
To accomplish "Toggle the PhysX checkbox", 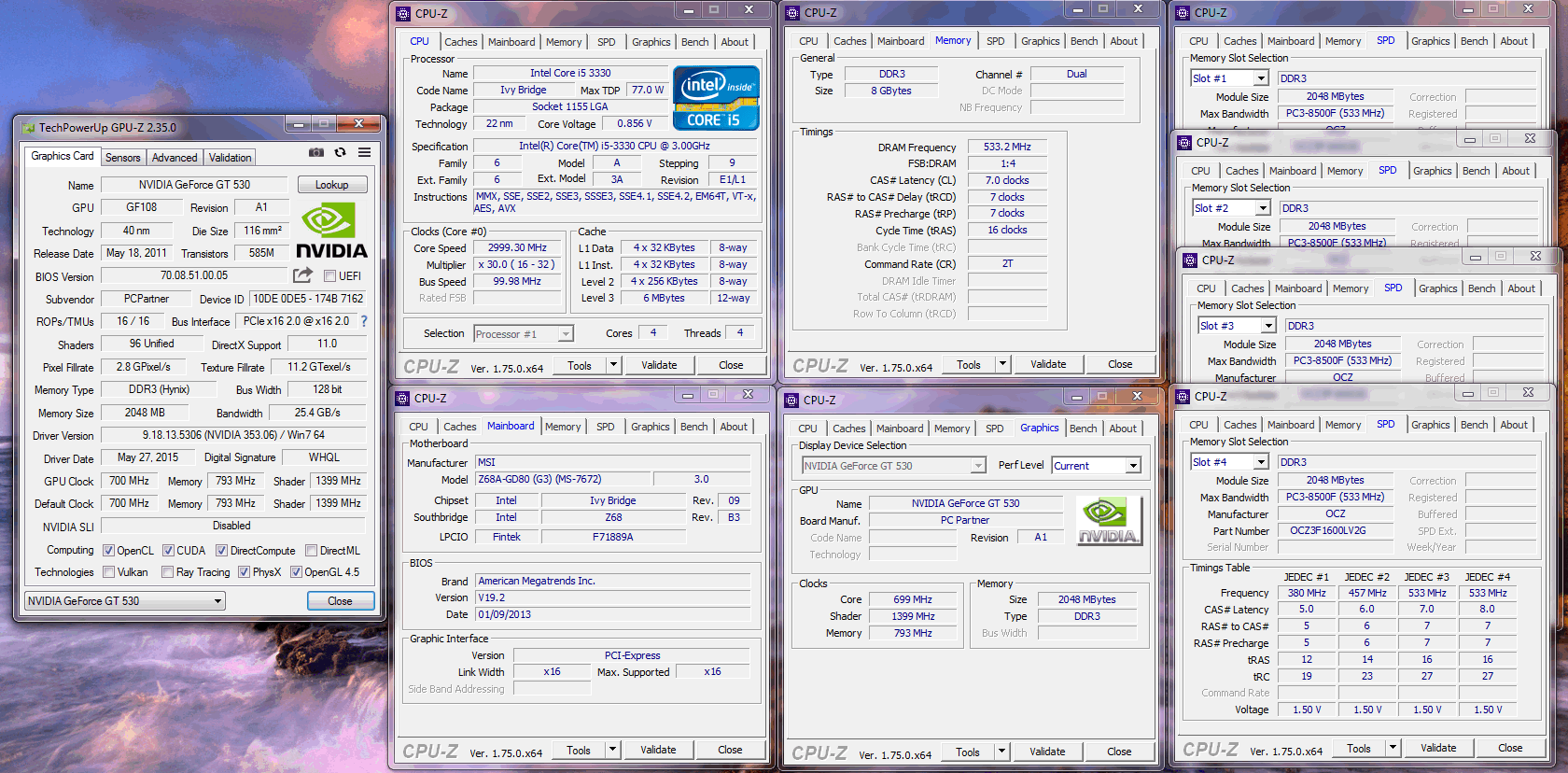I will [245, 572].
